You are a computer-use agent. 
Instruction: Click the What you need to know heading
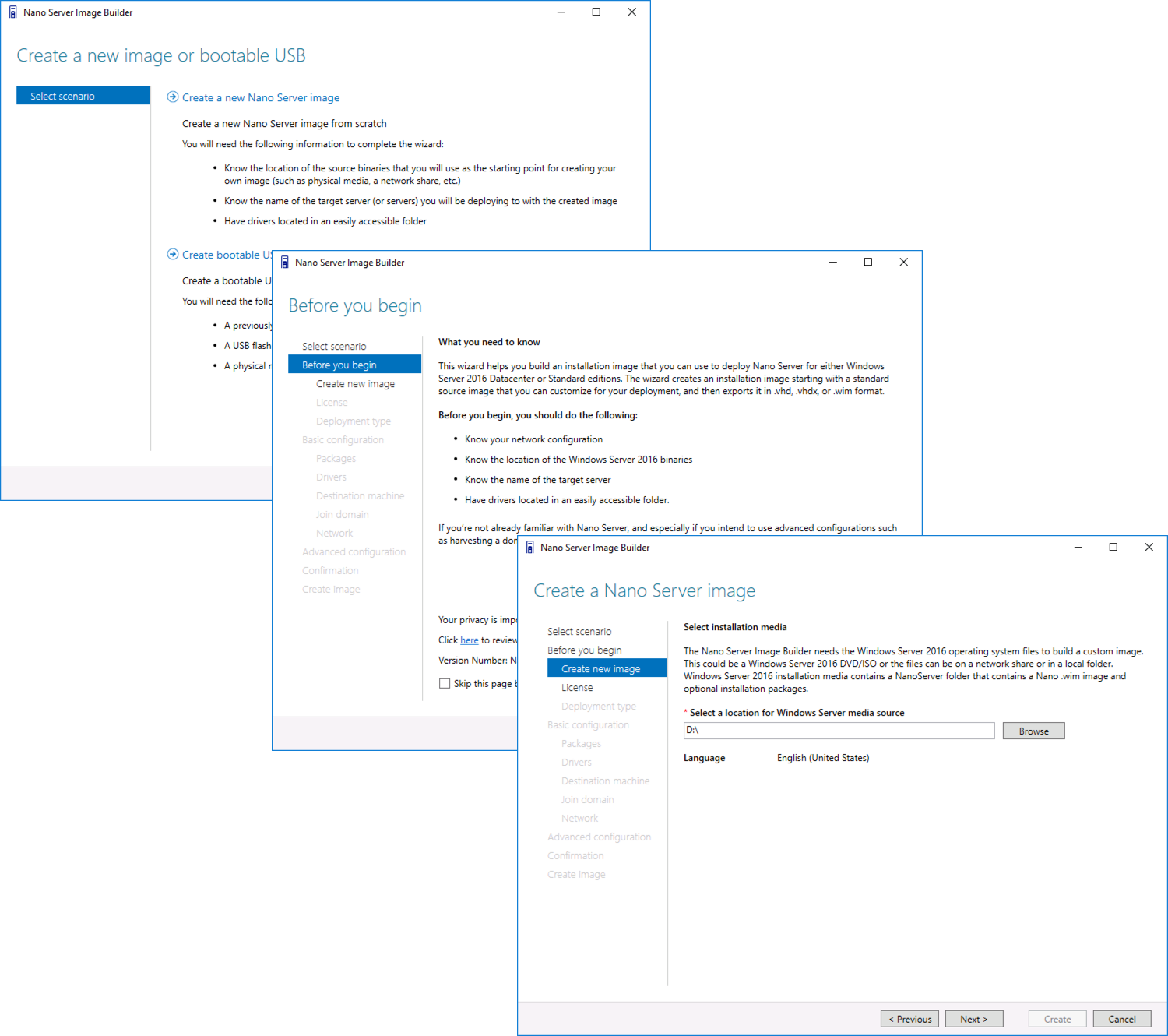click(489, 342)
